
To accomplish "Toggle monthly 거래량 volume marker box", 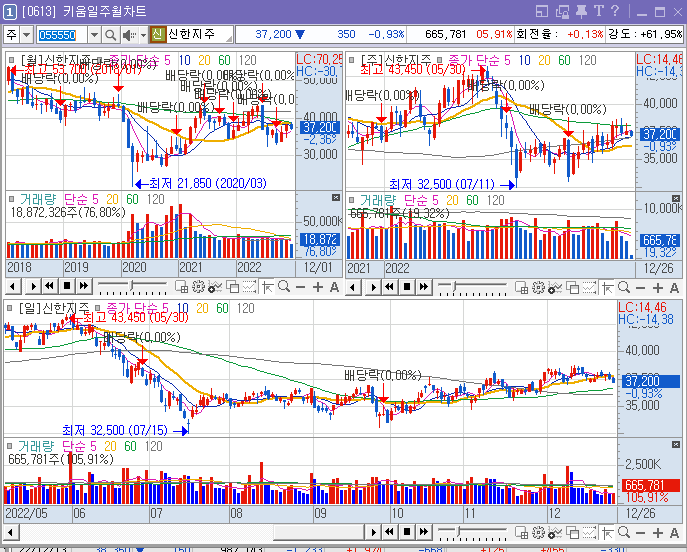I will tap(12, 199).
